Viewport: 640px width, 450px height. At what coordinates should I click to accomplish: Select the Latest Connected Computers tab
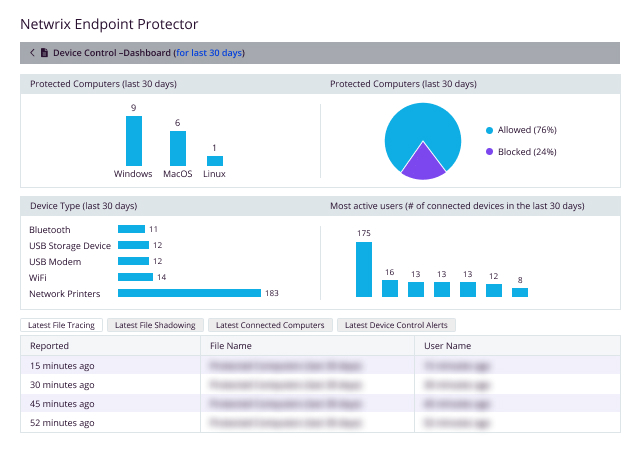tap(269, 325)
